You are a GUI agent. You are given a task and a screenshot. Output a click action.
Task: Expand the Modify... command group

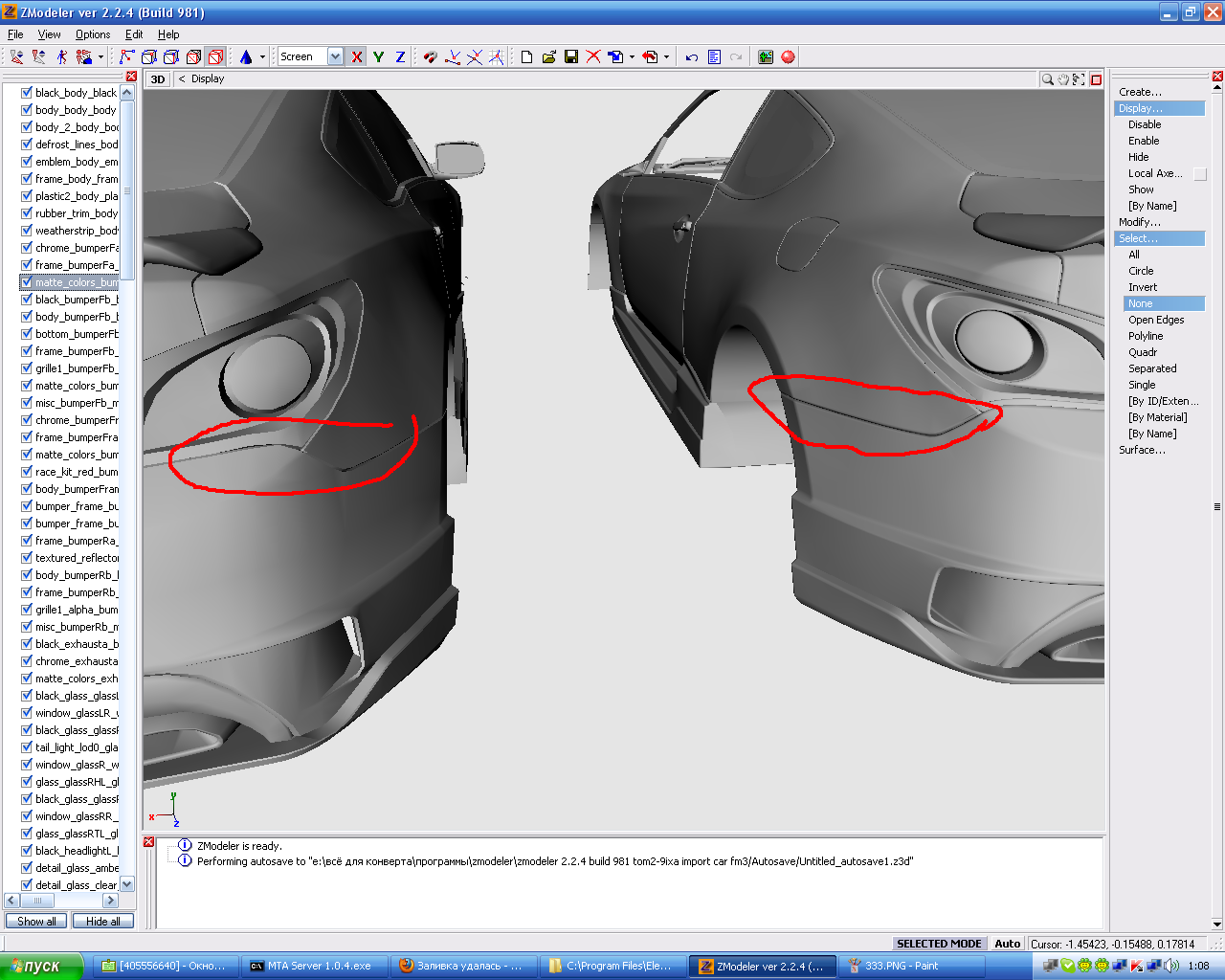pos(1139,222)
